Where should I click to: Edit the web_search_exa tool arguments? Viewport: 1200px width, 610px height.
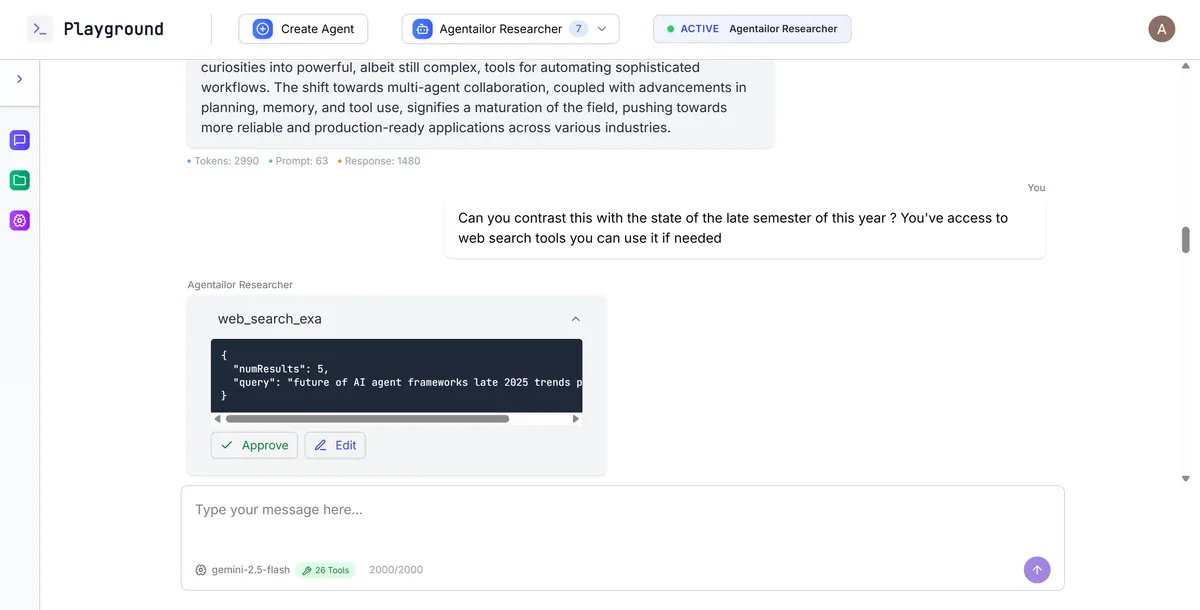[335, 445]
